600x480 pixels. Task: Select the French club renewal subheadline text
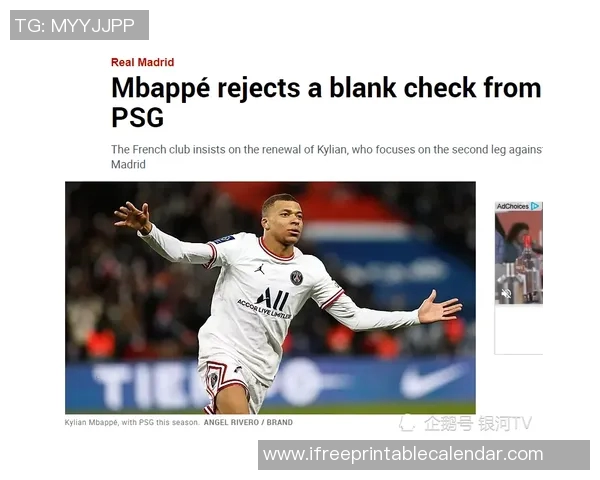pos(326,157)
